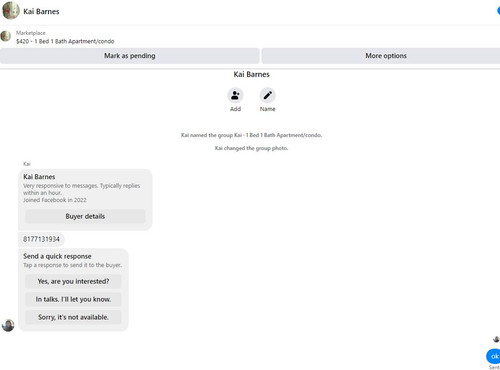Send quick response 'Yes, are you interested?'
Viewport: 500px width, 370px height.
tap(73, 281)
